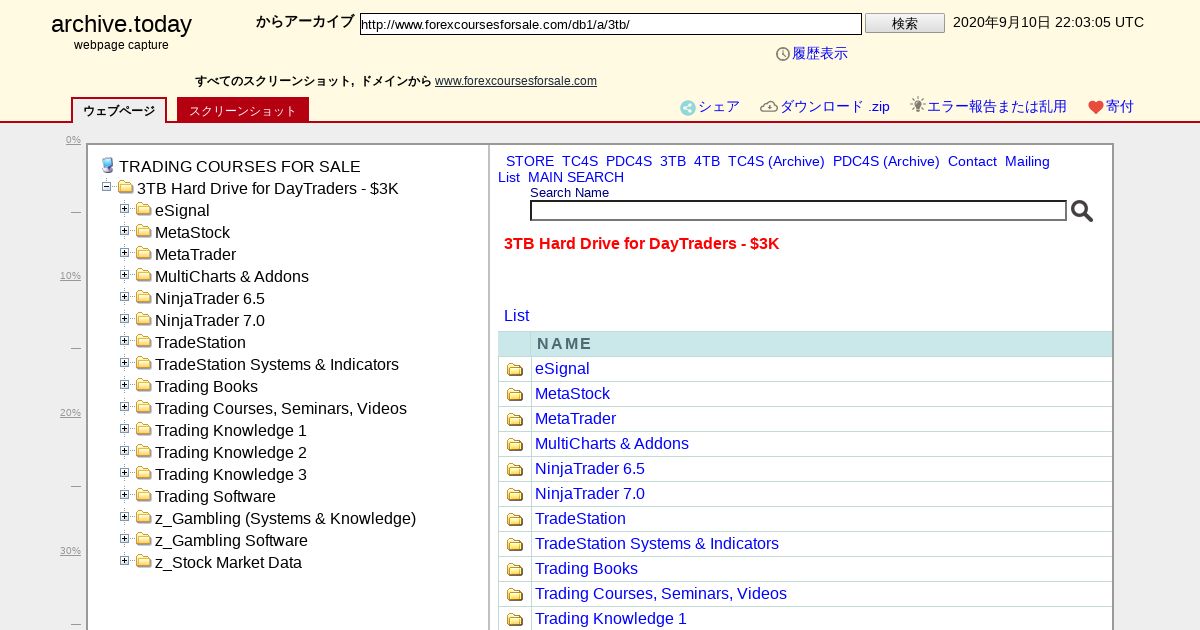Click the search magnifier icon beside Search Name

coord(1081,211)
